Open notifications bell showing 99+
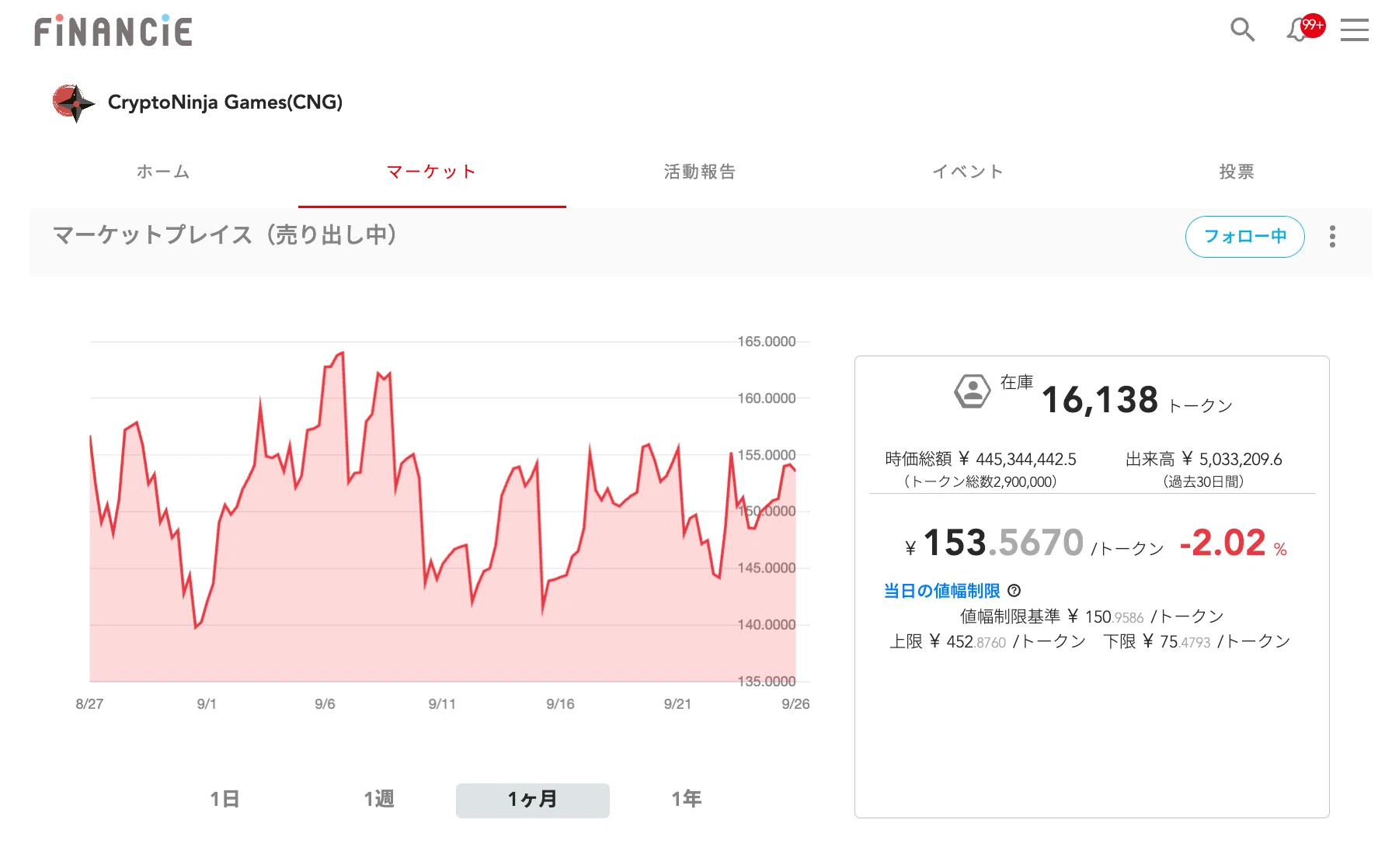 point(1305,29)
